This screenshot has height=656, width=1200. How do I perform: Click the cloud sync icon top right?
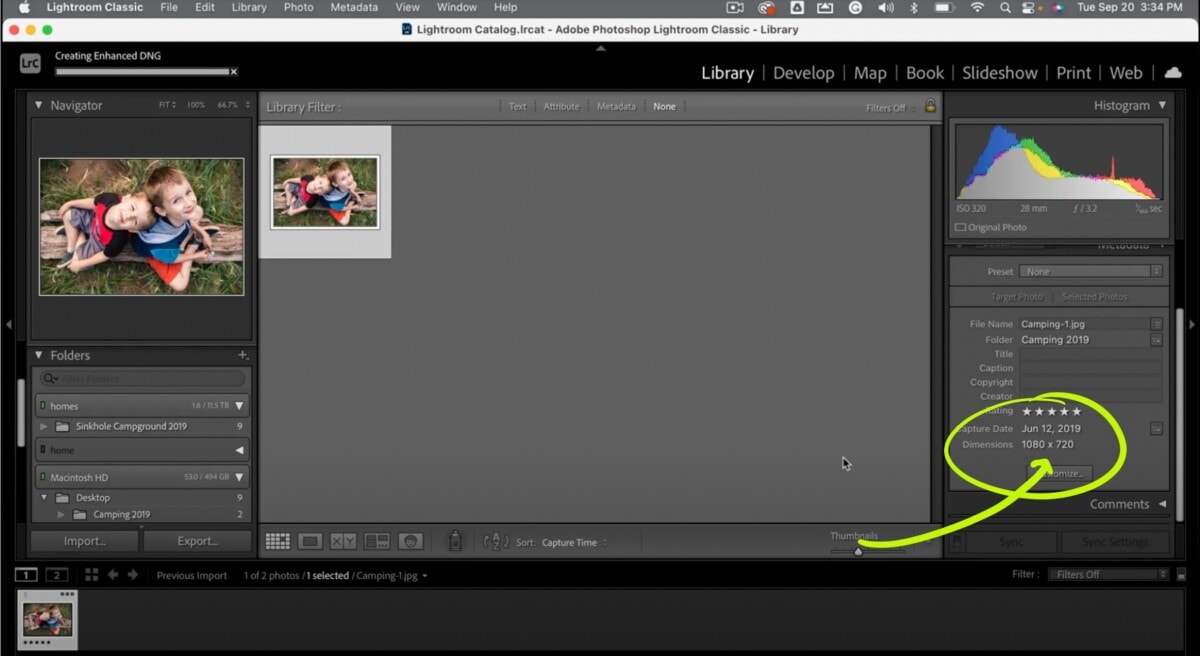point(1170,72)
